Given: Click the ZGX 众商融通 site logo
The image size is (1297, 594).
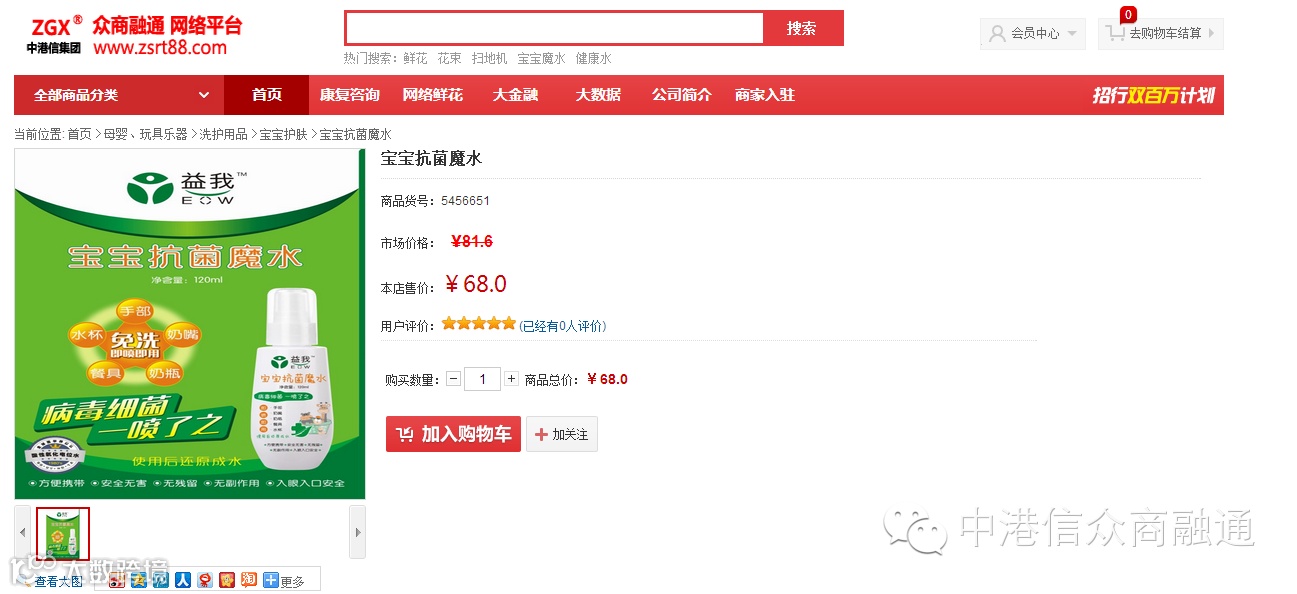Looking at the screenshot, I should click(x=134, y=35).
